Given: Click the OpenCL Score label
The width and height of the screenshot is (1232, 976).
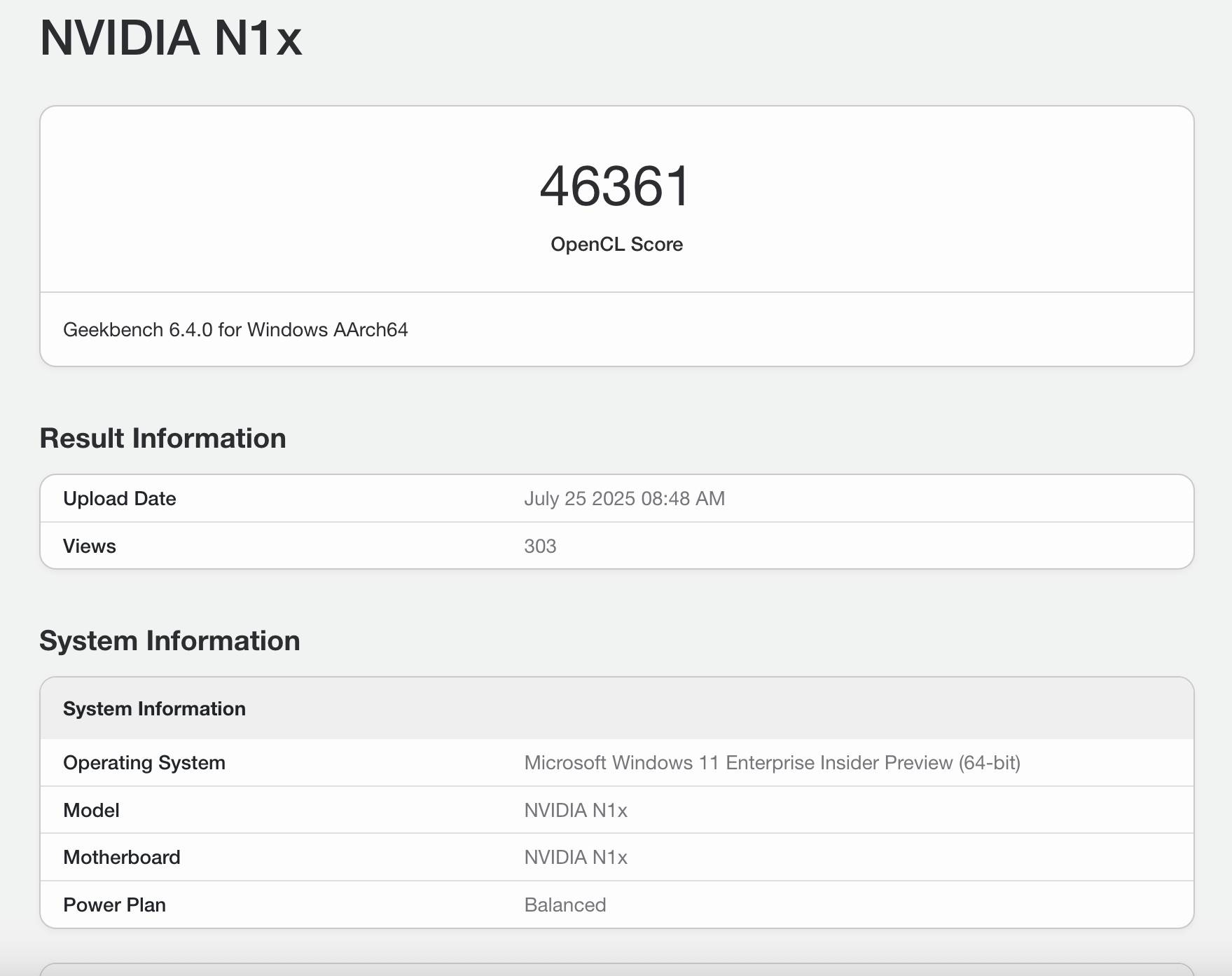Looking at the screenshot, I should (x=616, y=245).
